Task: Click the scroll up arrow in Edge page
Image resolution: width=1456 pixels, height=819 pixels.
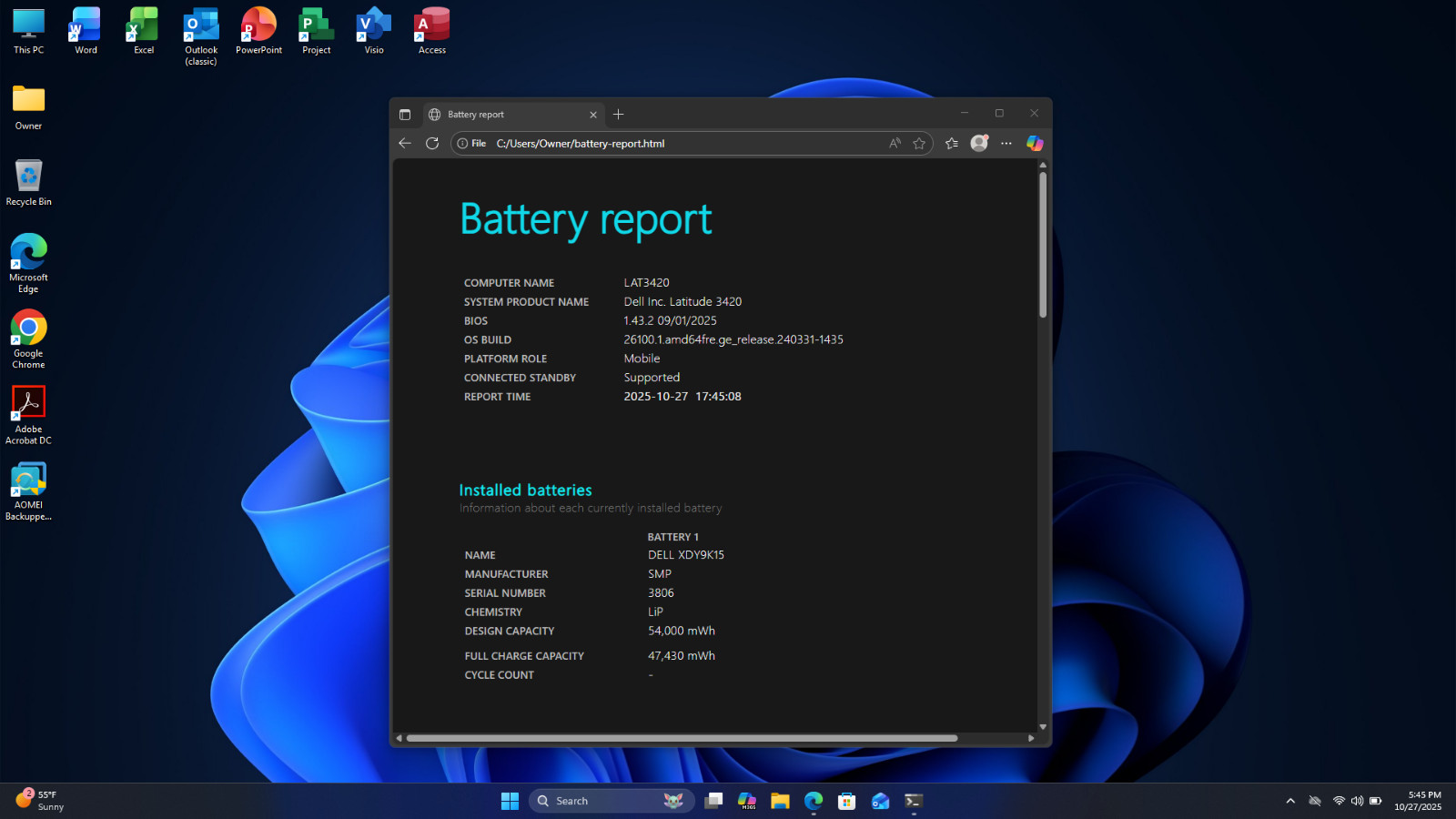Action: [1043, 165]
